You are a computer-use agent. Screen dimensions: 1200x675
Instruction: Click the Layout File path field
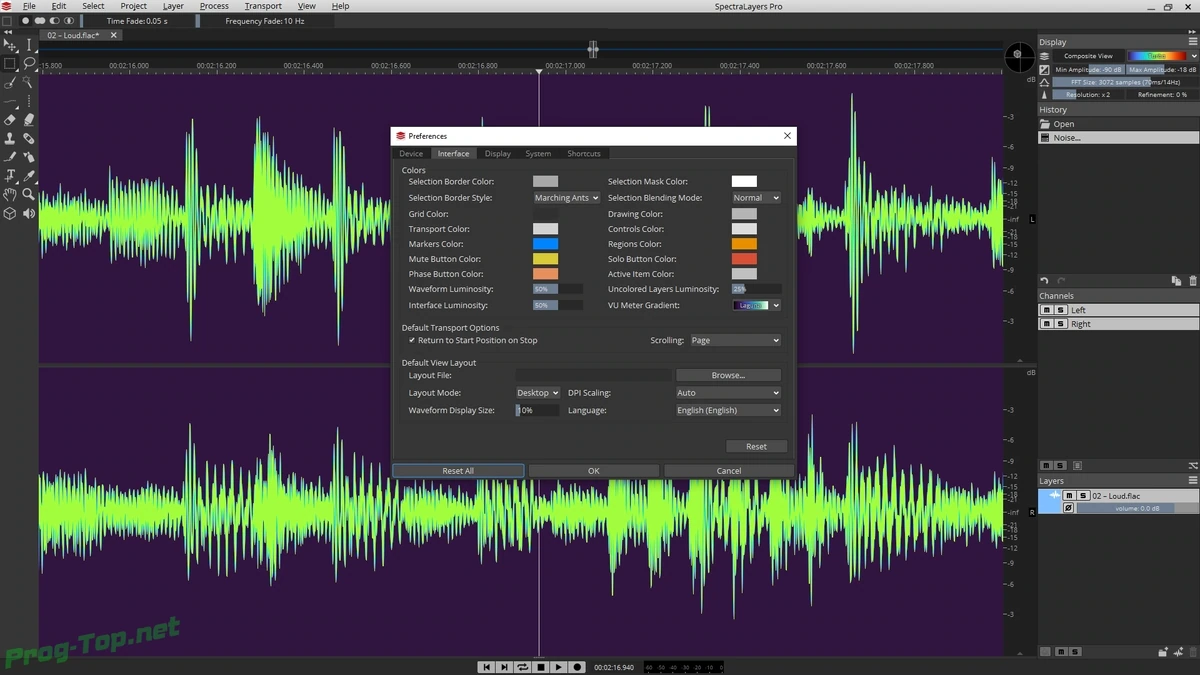tap(593, 375)
